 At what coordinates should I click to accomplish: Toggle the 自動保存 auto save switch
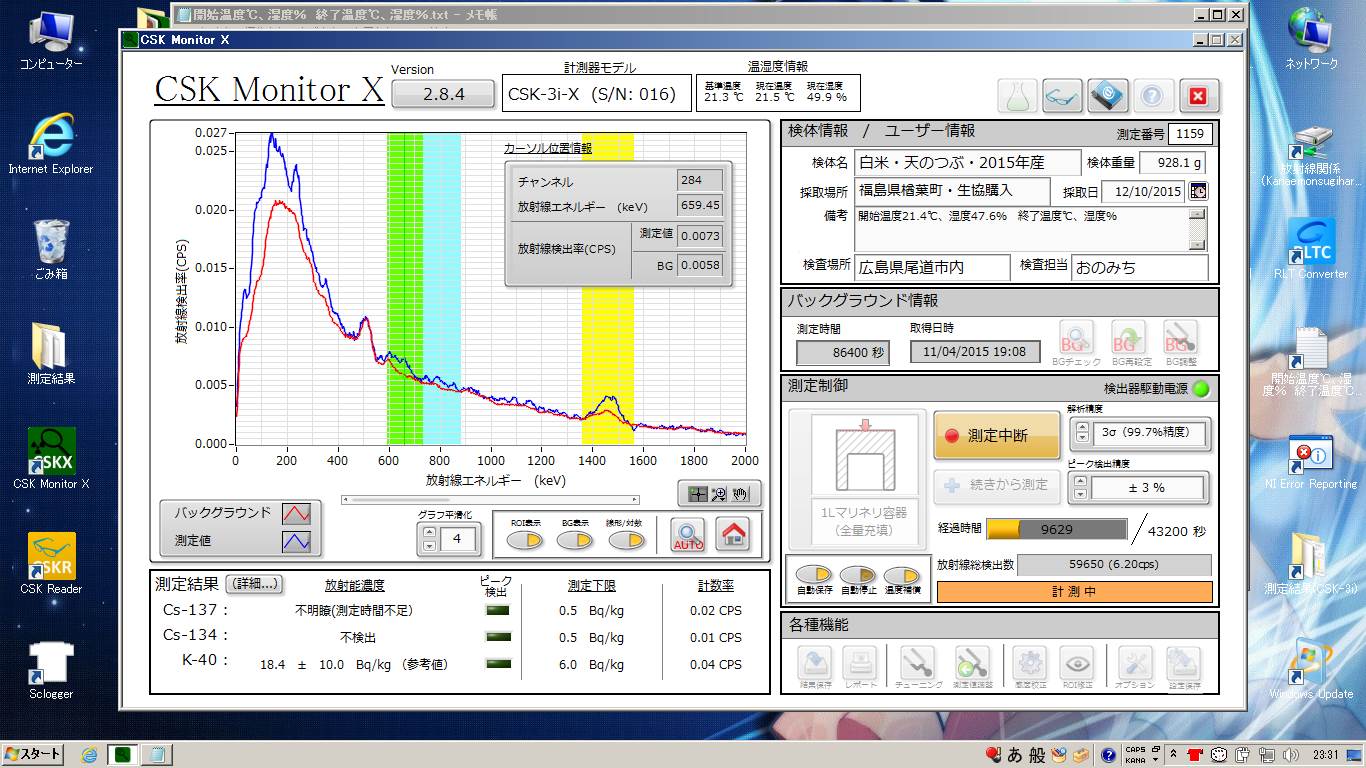(x=813, y=575)
